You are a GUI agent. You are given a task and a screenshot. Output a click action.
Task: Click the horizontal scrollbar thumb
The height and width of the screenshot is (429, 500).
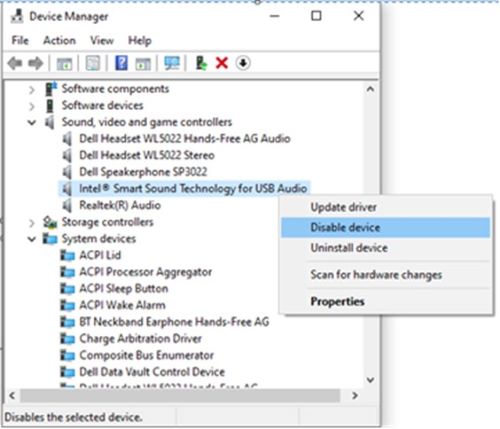pyautogui.click(x=180, y=396)
